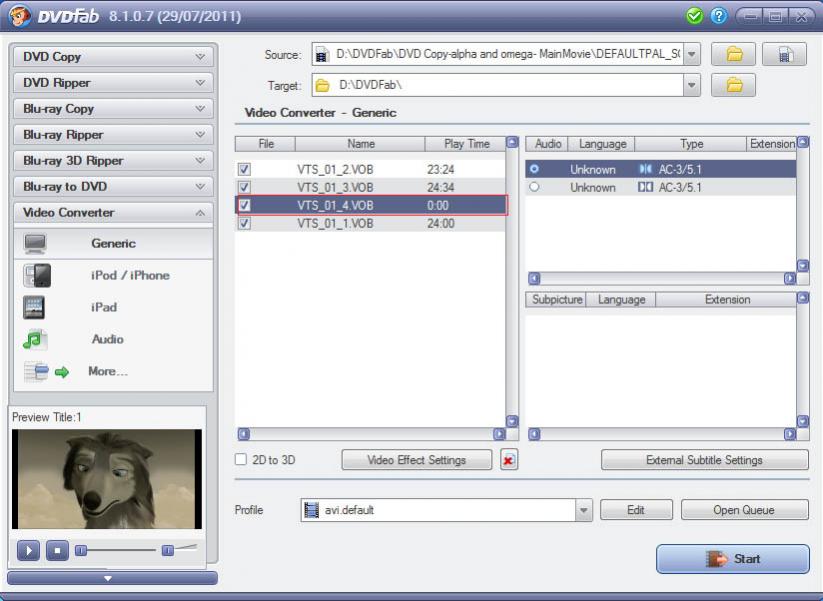
Task: Click the Name column header in file list
Action: (361, 144)
